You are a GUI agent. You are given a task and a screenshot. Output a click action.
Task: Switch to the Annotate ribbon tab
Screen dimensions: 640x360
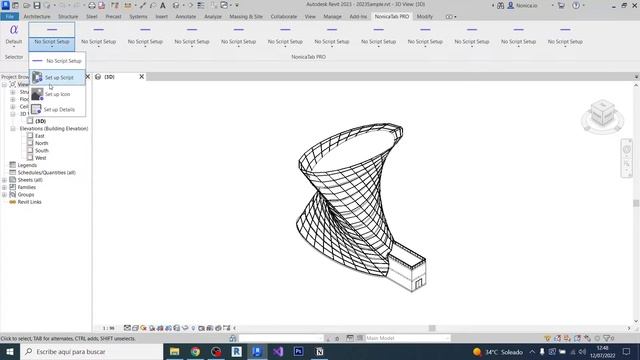pos(186,16)
